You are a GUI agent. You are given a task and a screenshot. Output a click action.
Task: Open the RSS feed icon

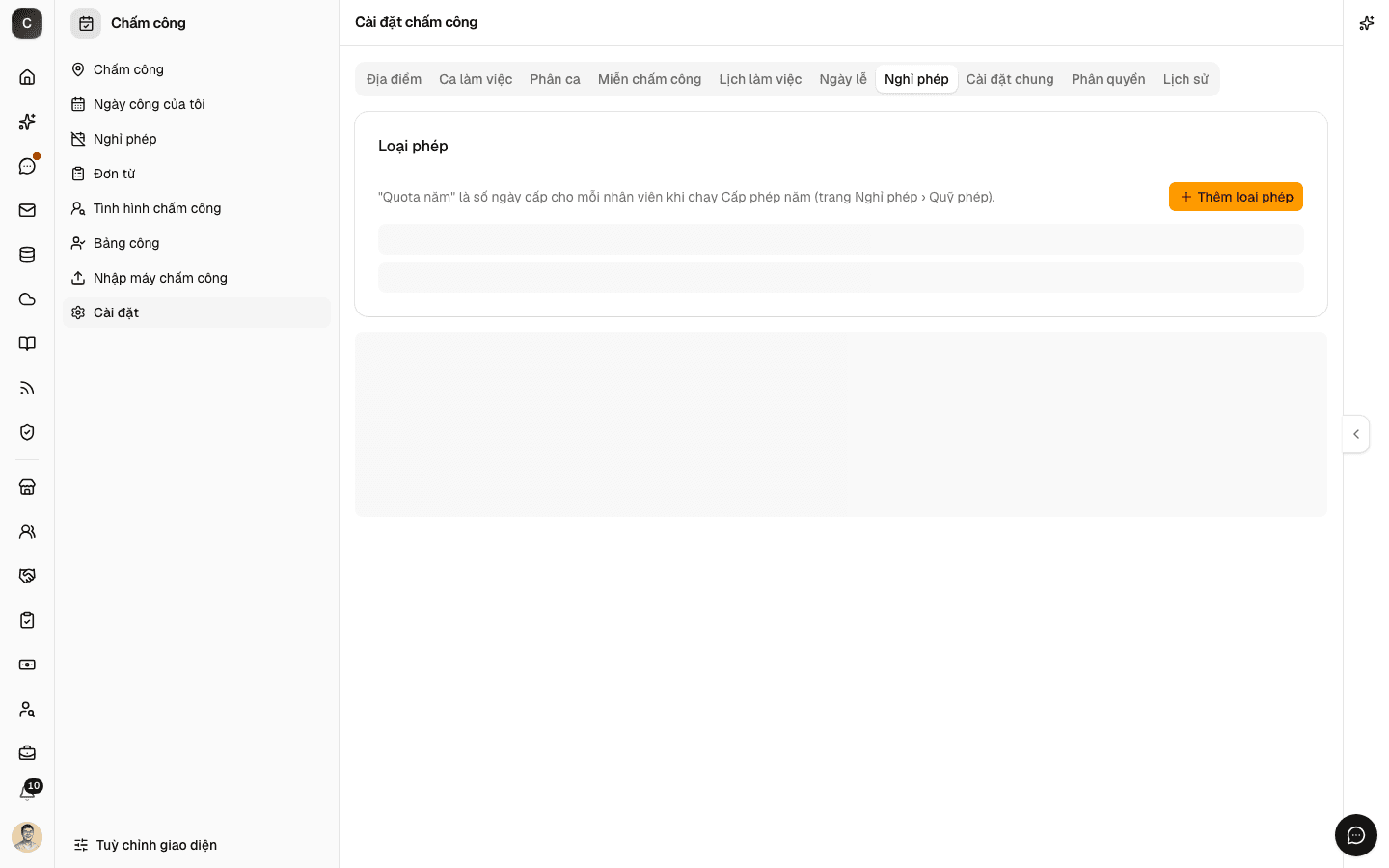point(27,388)
